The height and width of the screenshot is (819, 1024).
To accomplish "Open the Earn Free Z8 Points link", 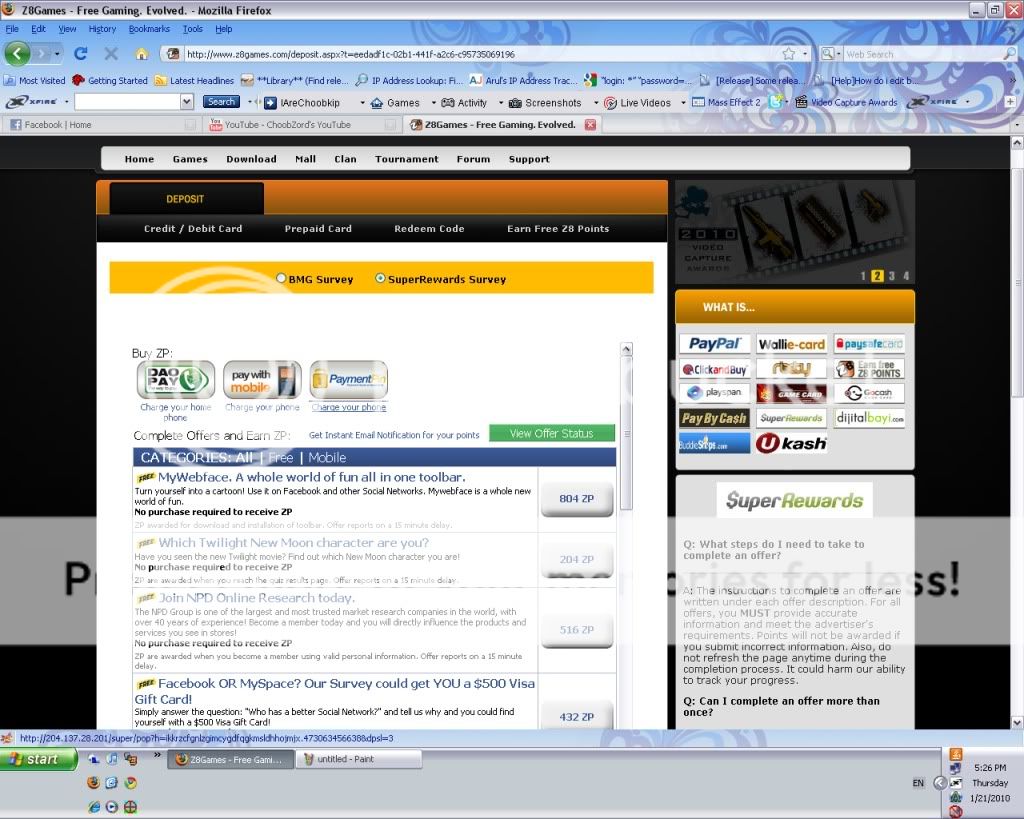I will 557,229.
